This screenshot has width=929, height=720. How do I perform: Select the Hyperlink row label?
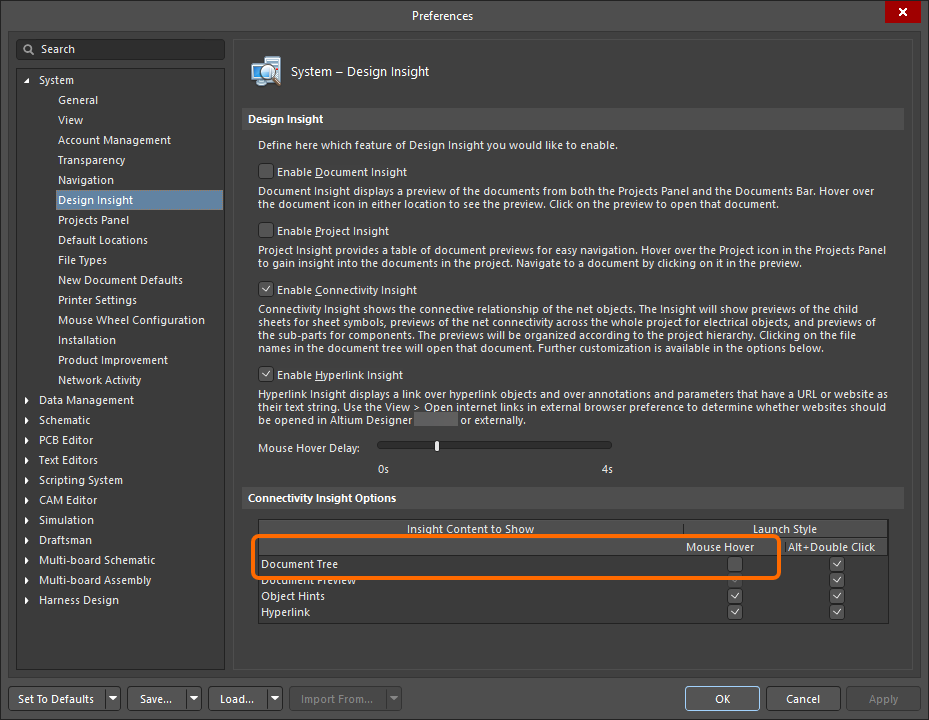tap(286, 612)
